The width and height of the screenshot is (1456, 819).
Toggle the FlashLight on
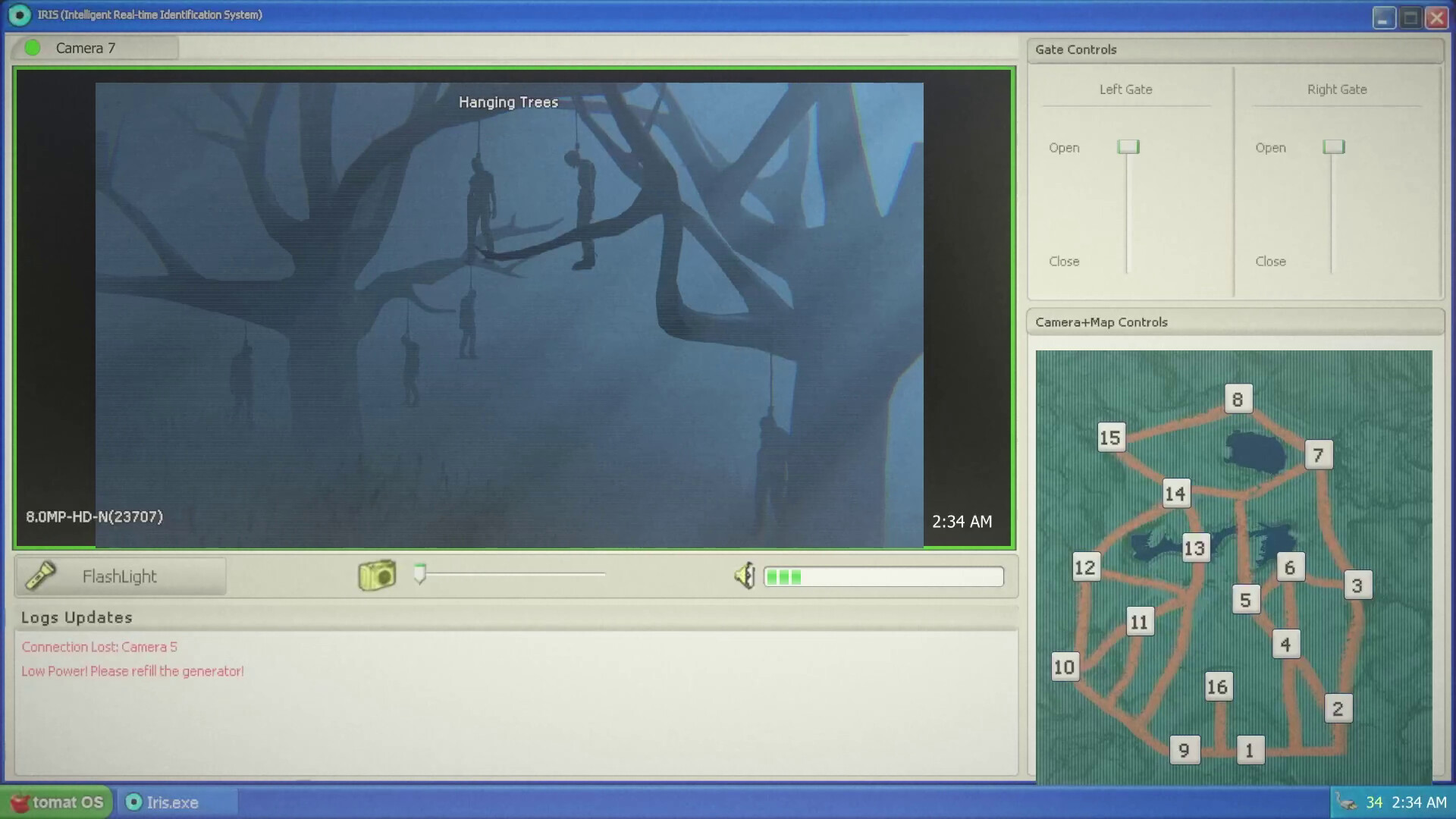click(120, 576)
